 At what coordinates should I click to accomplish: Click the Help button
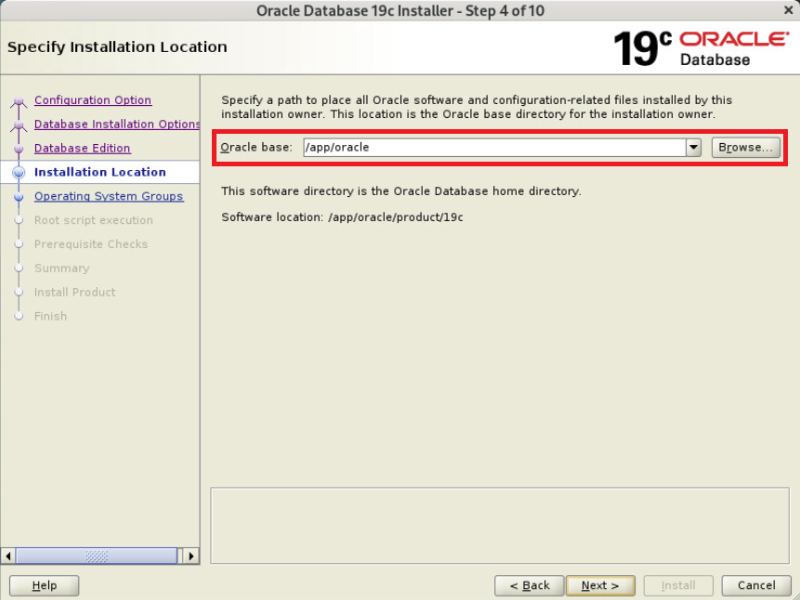coord(44,585)
